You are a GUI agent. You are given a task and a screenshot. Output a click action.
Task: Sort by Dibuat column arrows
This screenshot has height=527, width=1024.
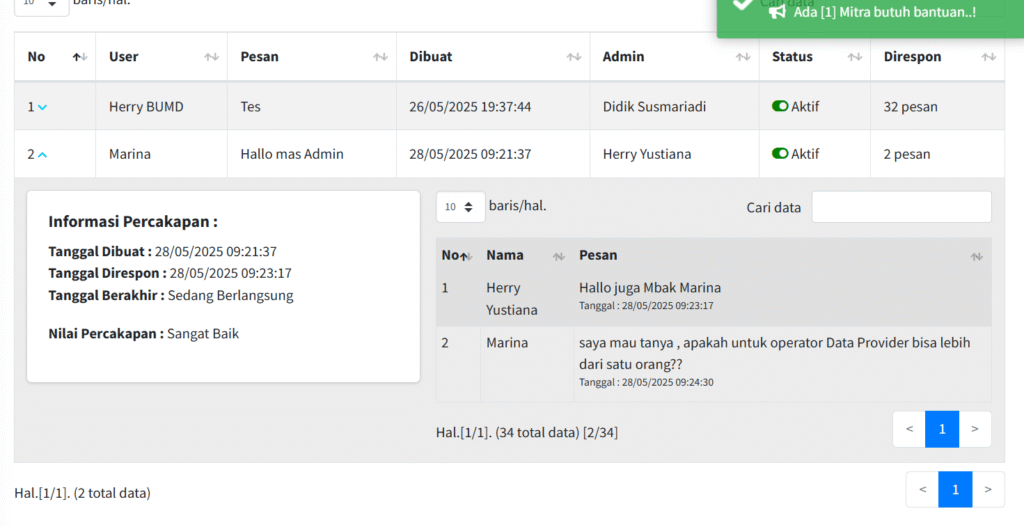coord(573,57)
